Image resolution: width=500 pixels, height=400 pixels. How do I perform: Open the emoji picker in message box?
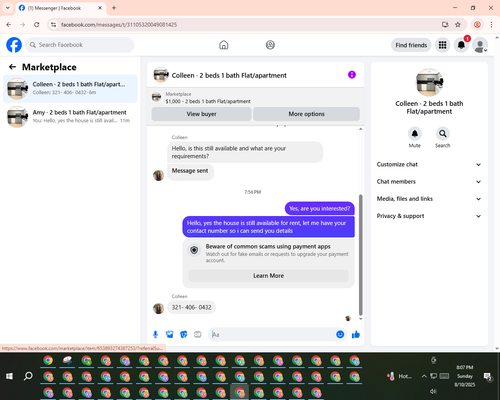point(340,334)
